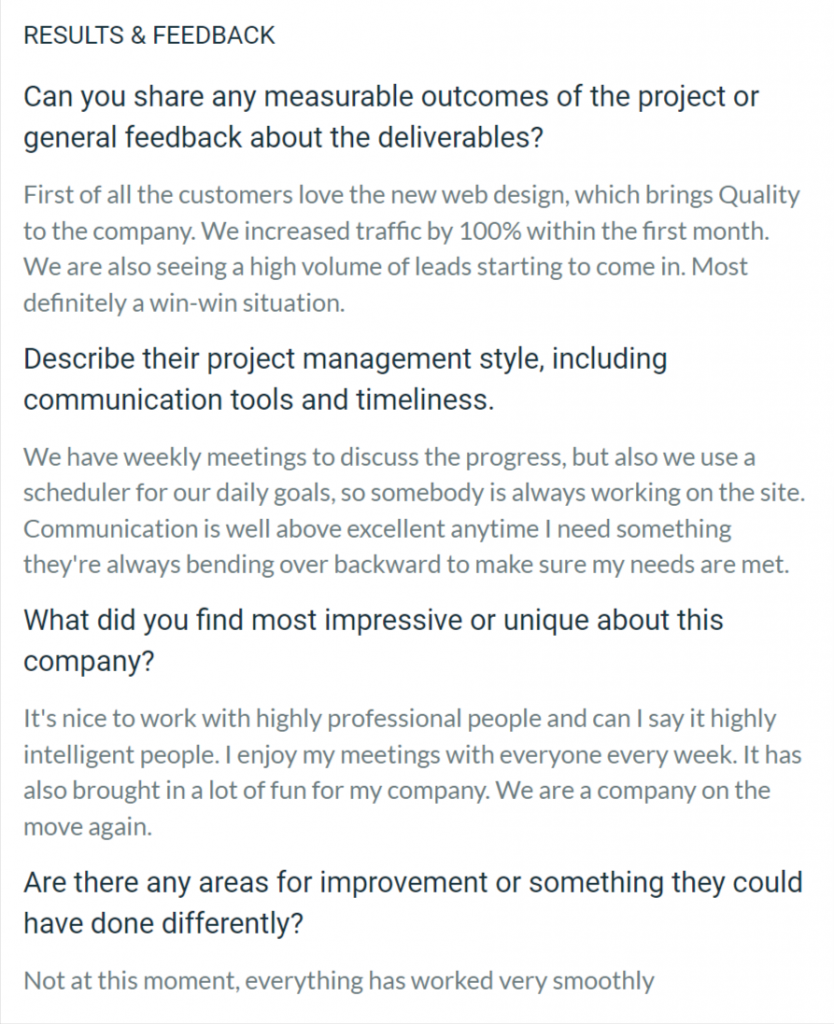
Task: Click the 'move again.' text
Action: [x=88, y=827]
